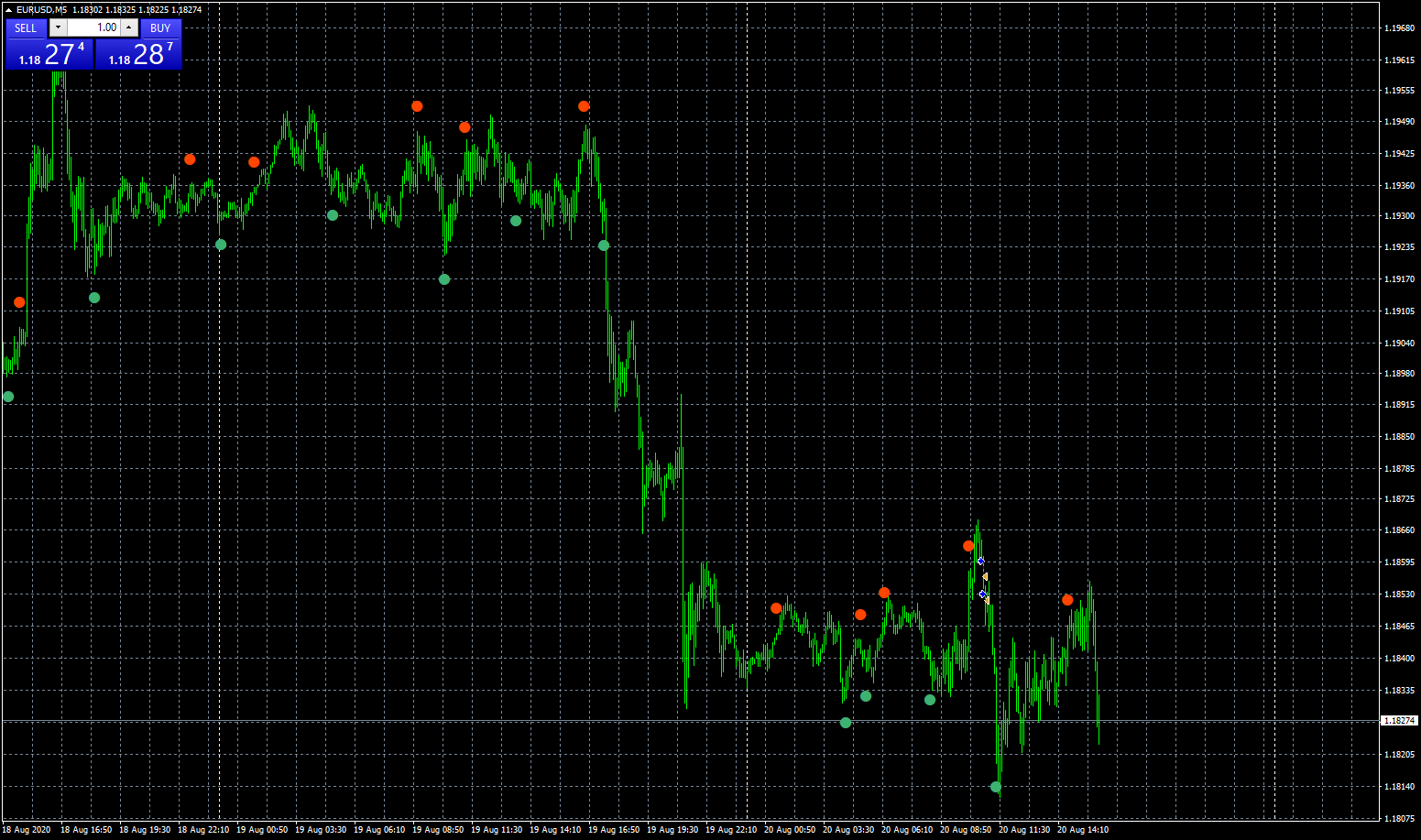1421x840 pixels.
Task: Click the EURUSD,M5 chart title text
Action: tap(41, 10)
